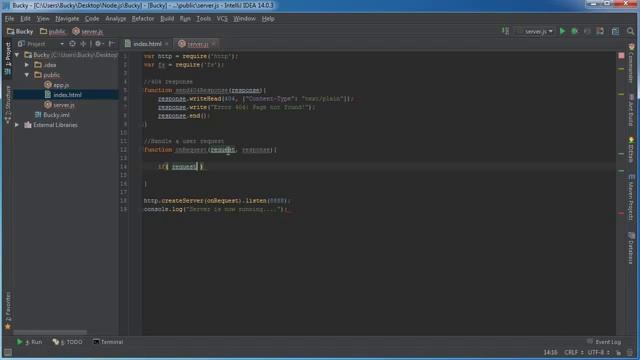This screenshot has height=360, width=640.
Task: Open the Maven Projects side panel
Action: [x=631, y=197]
